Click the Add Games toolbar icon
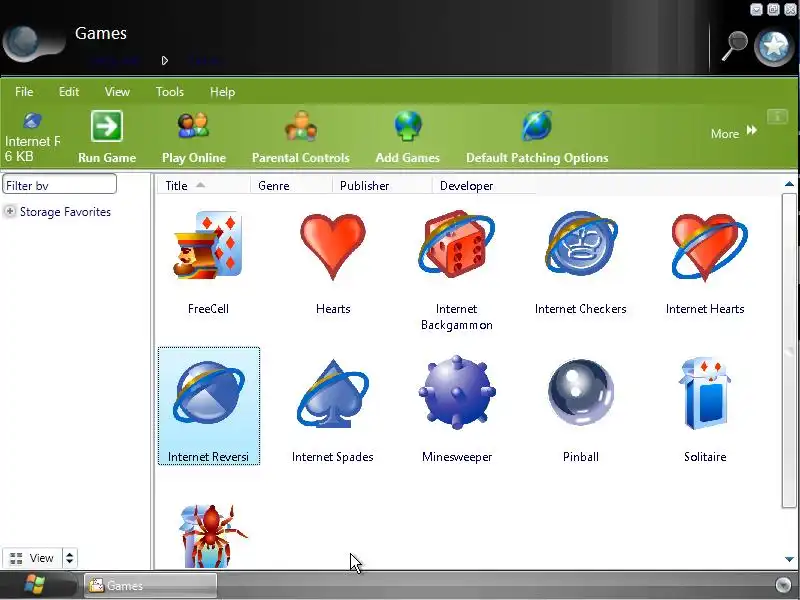This screenshot has height=600, width=800. [408, 126]
